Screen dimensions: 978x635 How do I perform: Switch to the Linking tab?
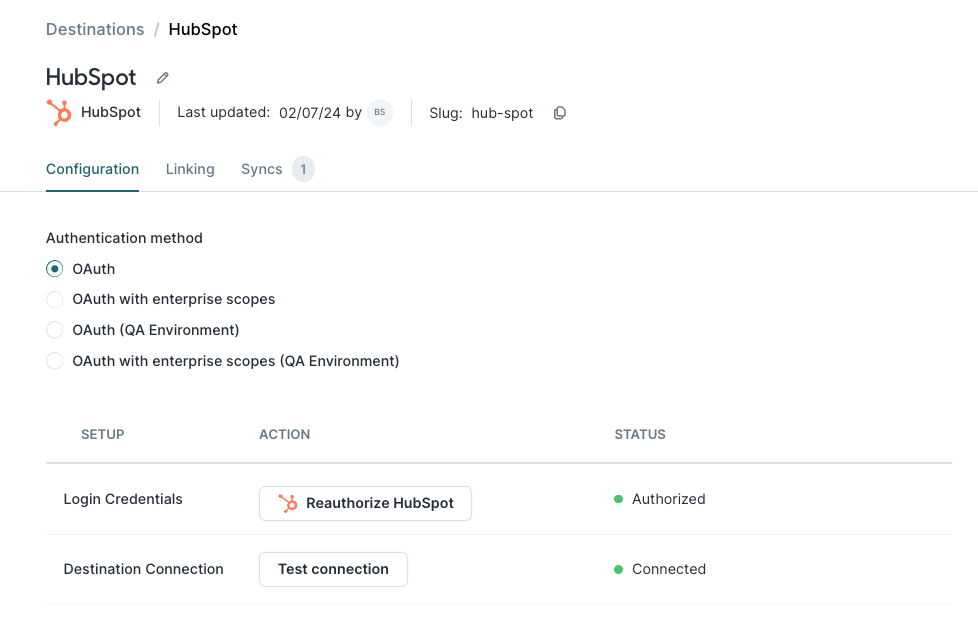190,169
